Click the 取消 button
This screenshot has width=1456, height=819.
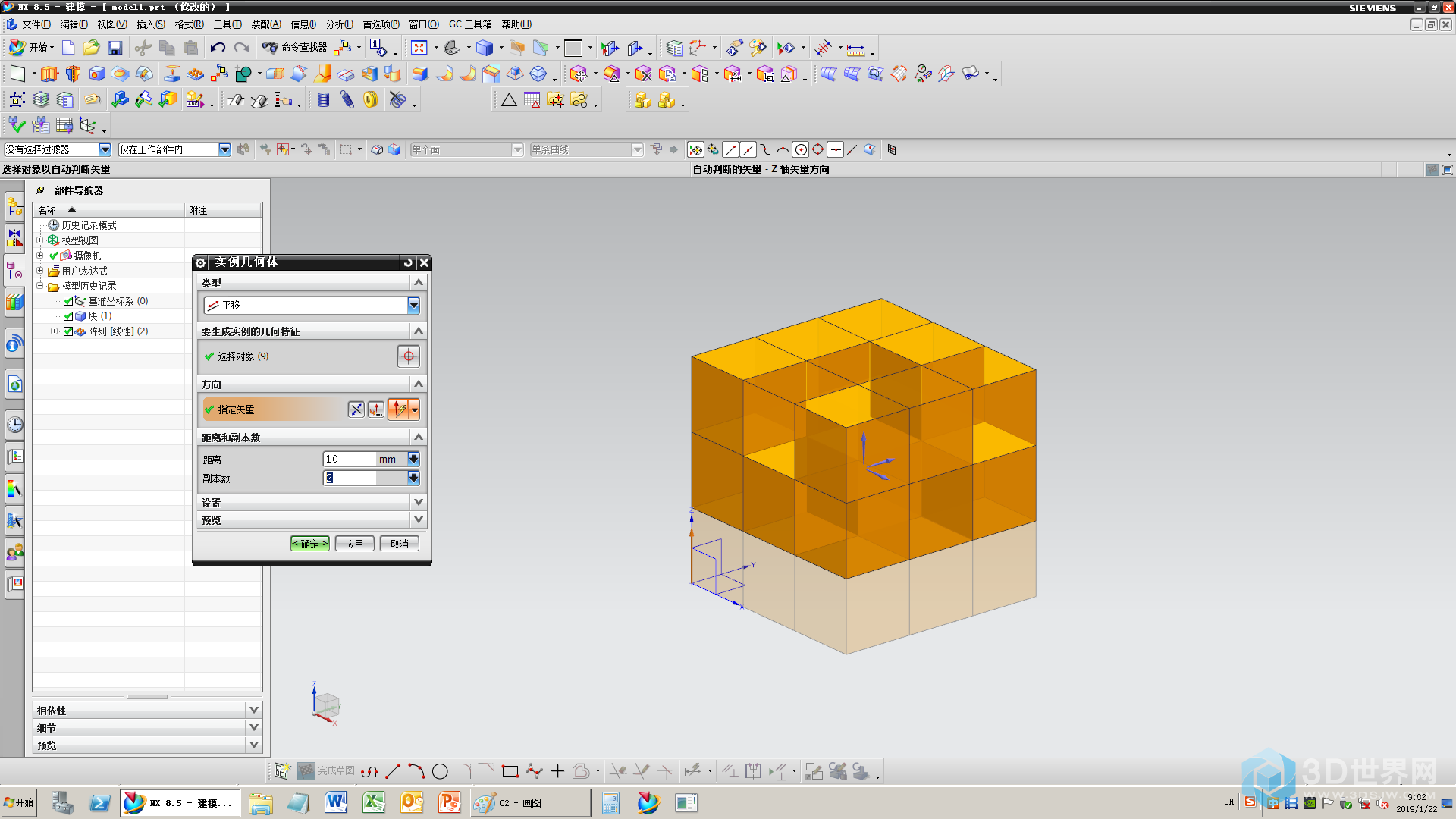[x=400, y=544]
